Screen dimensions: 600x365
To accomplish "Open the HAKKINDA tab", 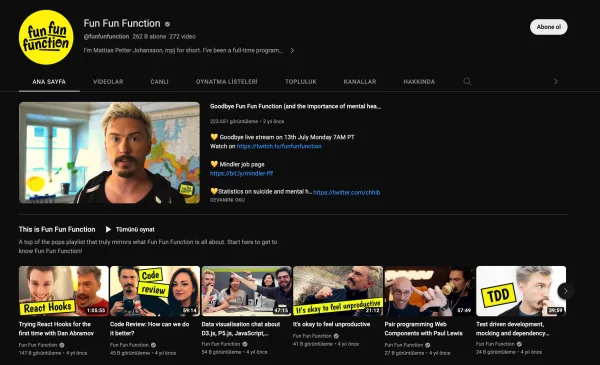I will coord(419,82).
